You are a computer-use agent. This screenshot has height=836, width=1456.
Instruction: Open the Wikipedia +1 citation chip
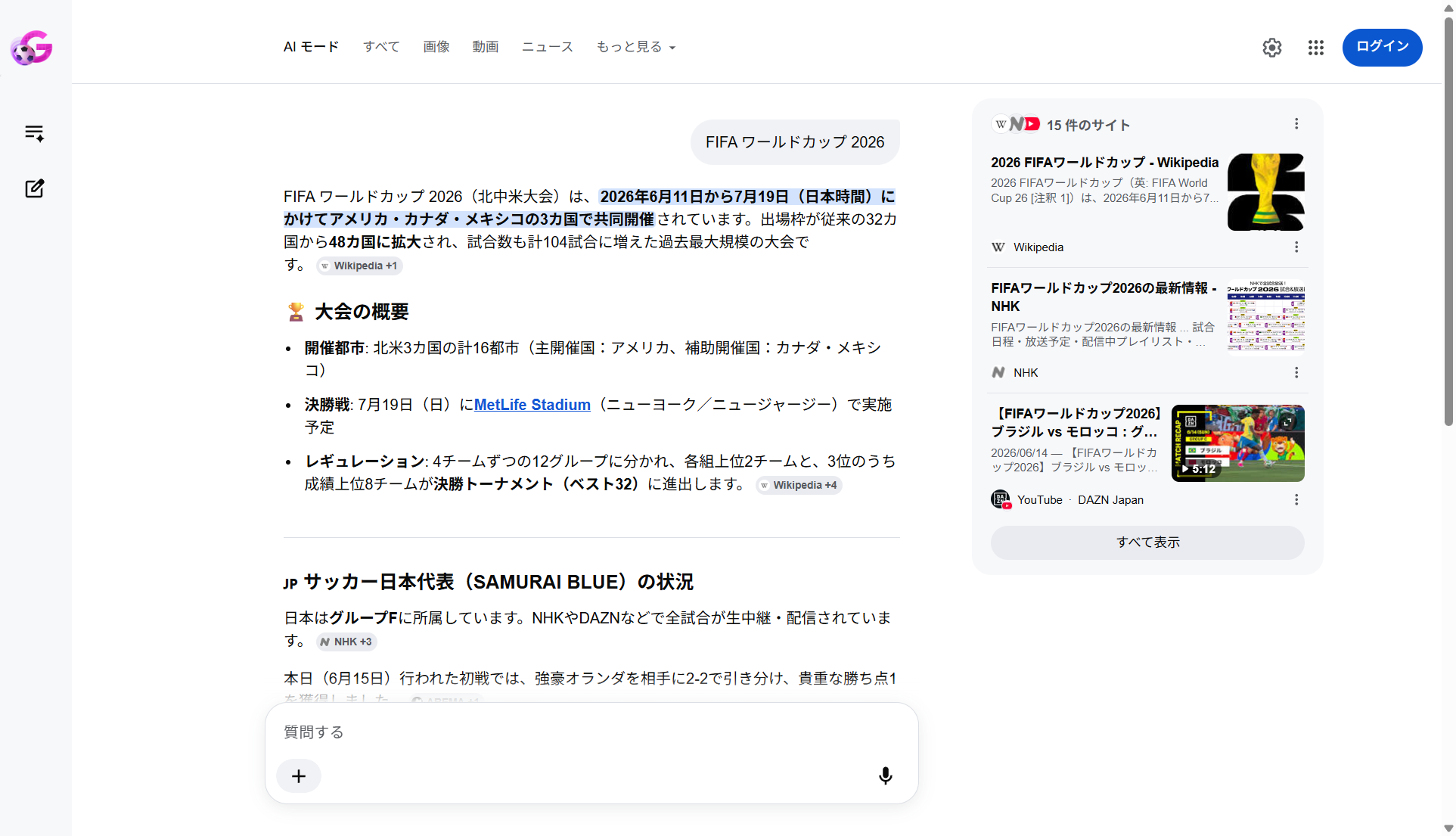click(359, 266)
